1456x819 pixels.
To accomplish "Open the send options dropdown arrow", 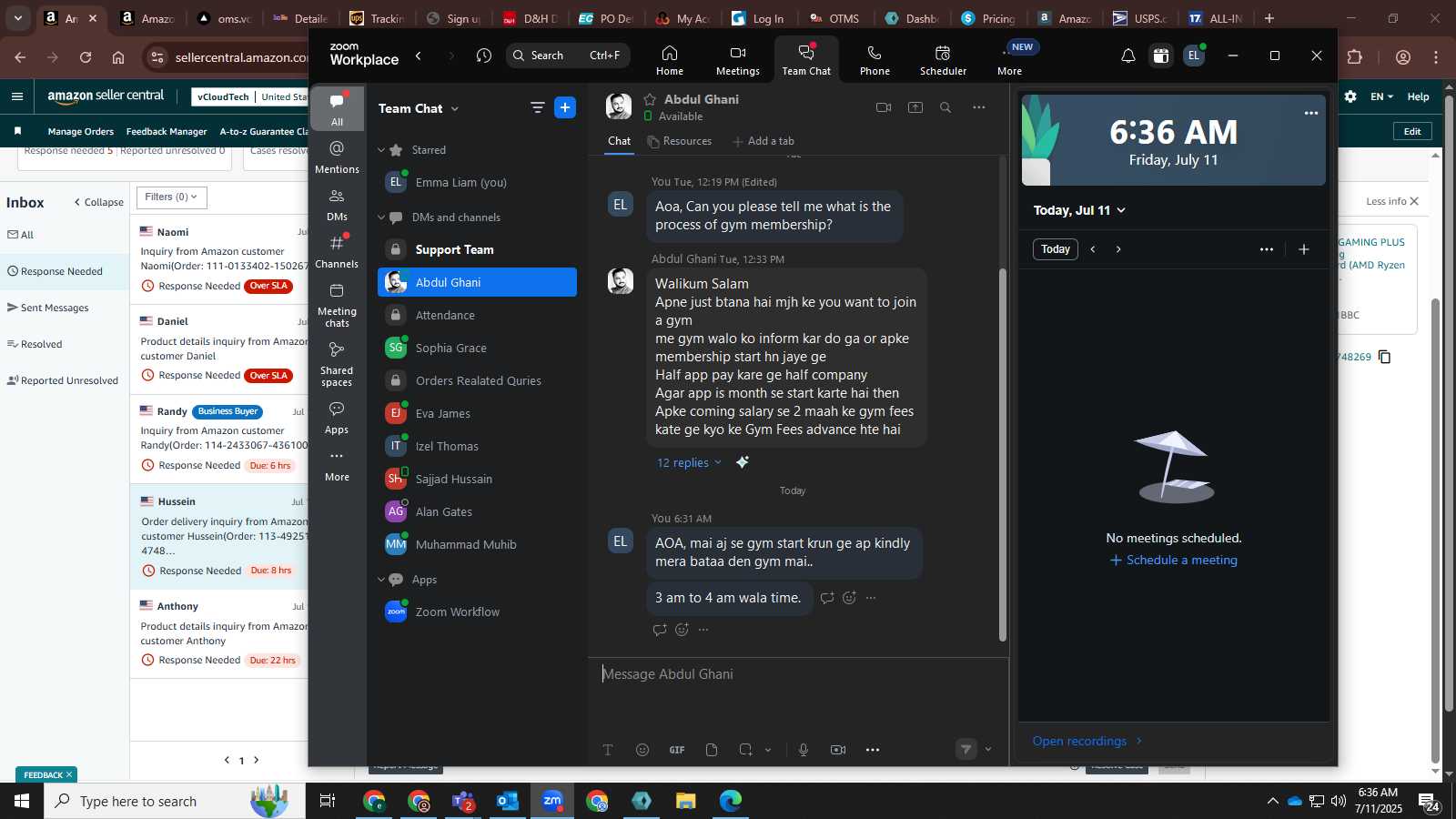I will coord(988,750).
